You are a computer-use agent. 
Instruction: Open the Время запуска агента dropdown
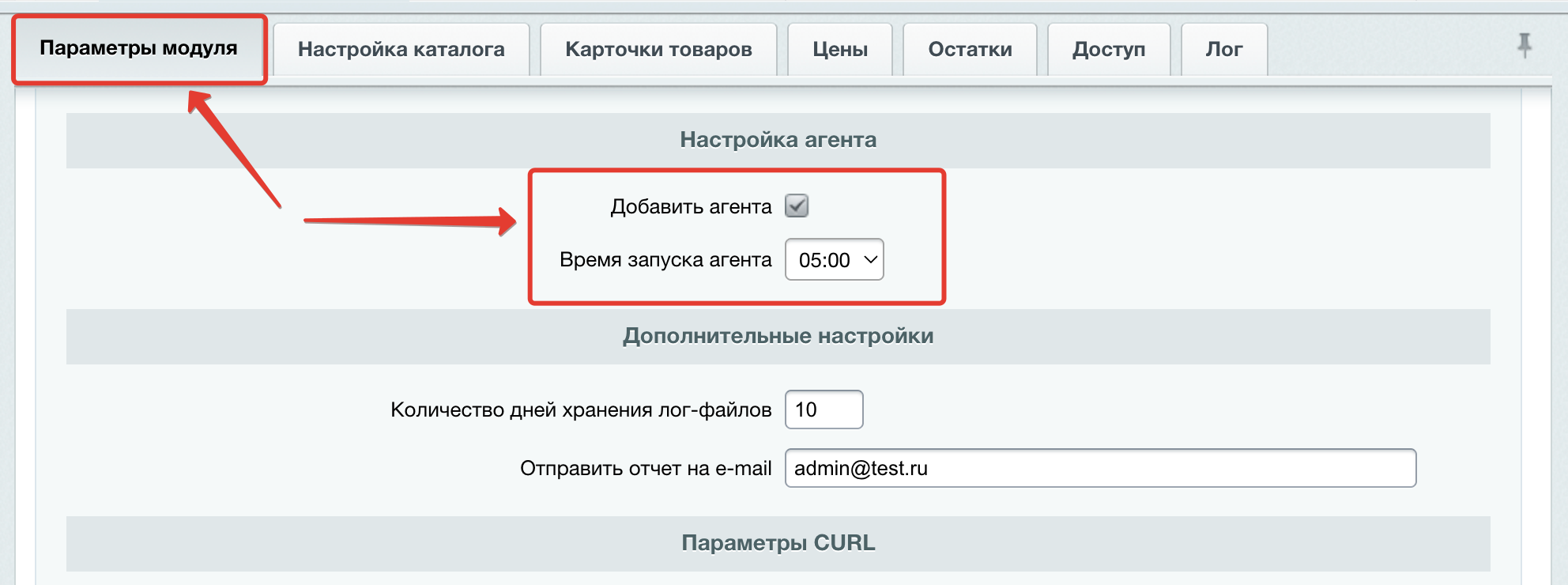pyautogui.click(x=833, y=260)
